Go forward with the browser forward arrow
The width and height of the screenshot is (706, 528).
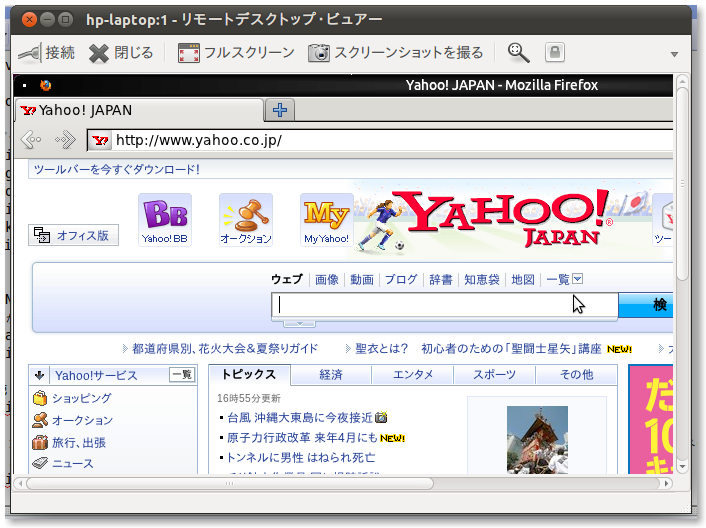pos(66,140)
